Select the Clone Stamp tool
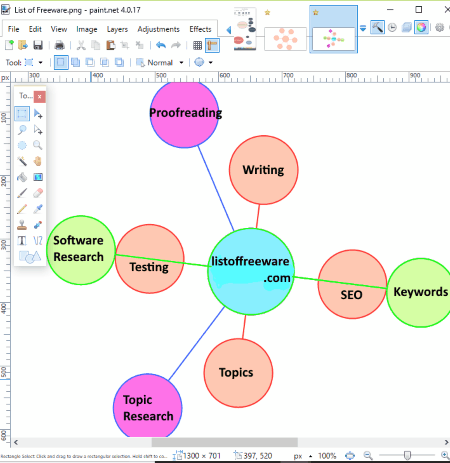 tap(22, 225)
